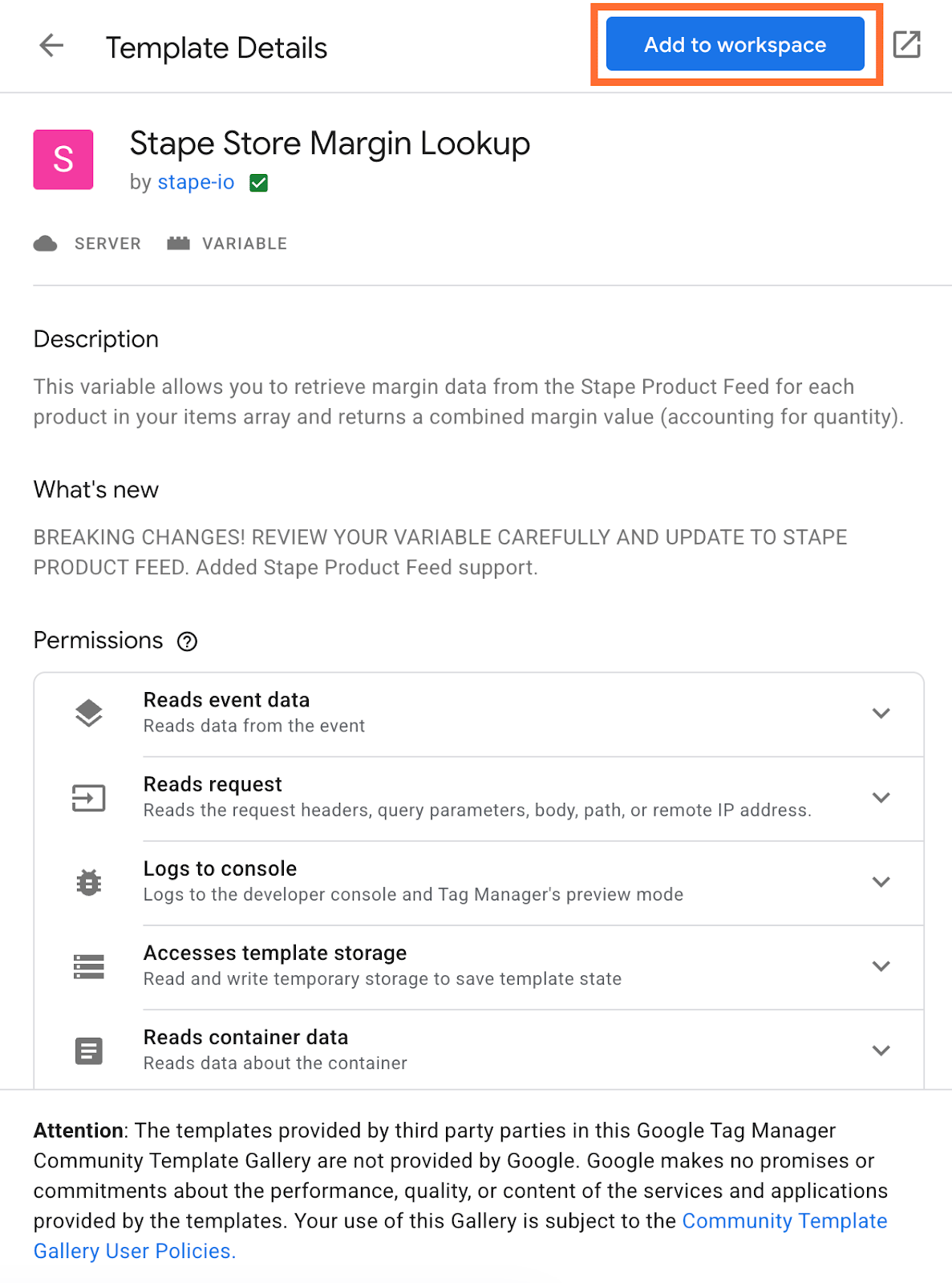The width and height of the screenshot is (952, 1283).
Task: Expand the Reads request permission
Action: pyautogui.click(x=881, y=797)
